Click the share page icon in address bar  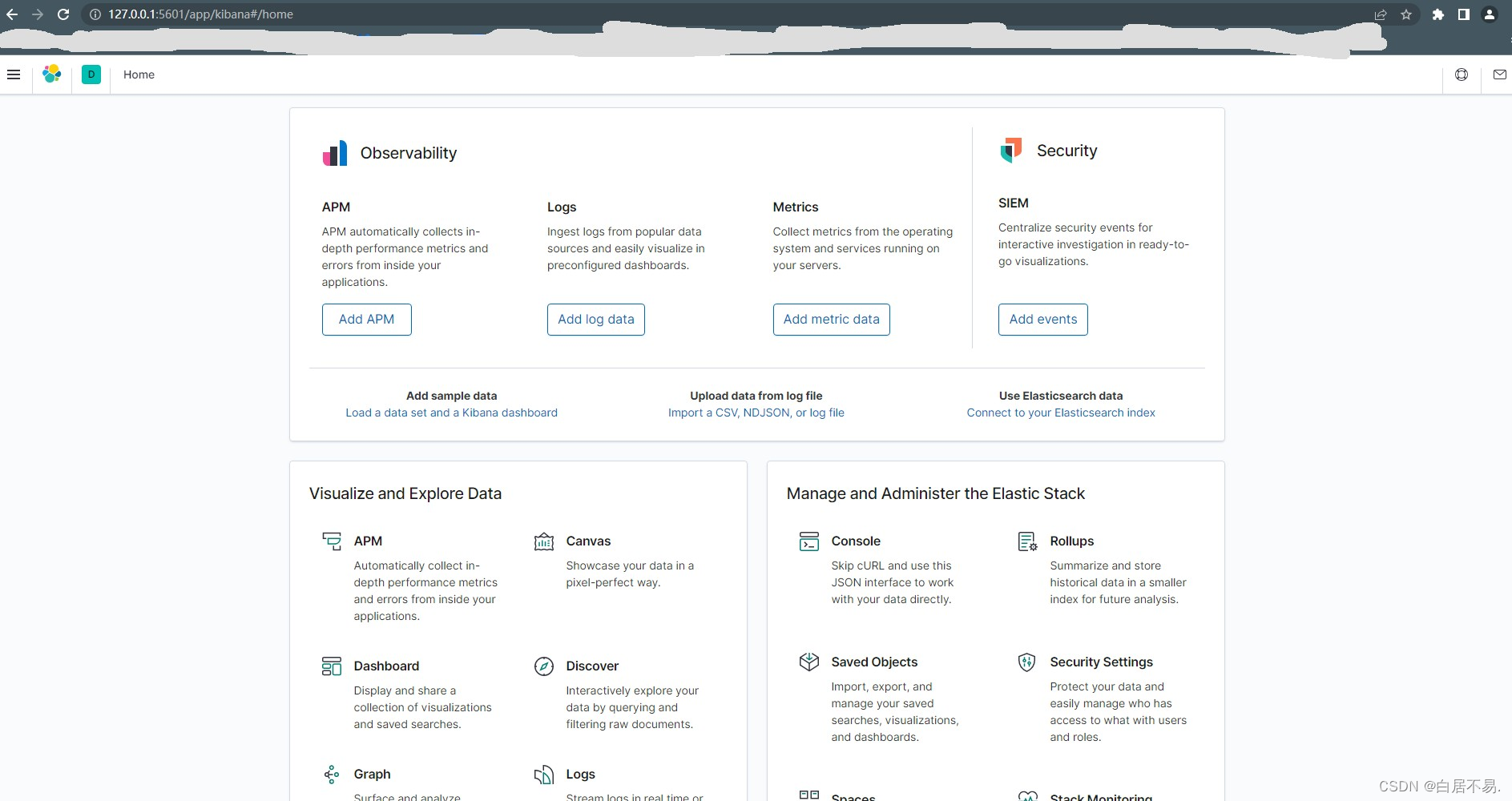[x=1381, y=14]
